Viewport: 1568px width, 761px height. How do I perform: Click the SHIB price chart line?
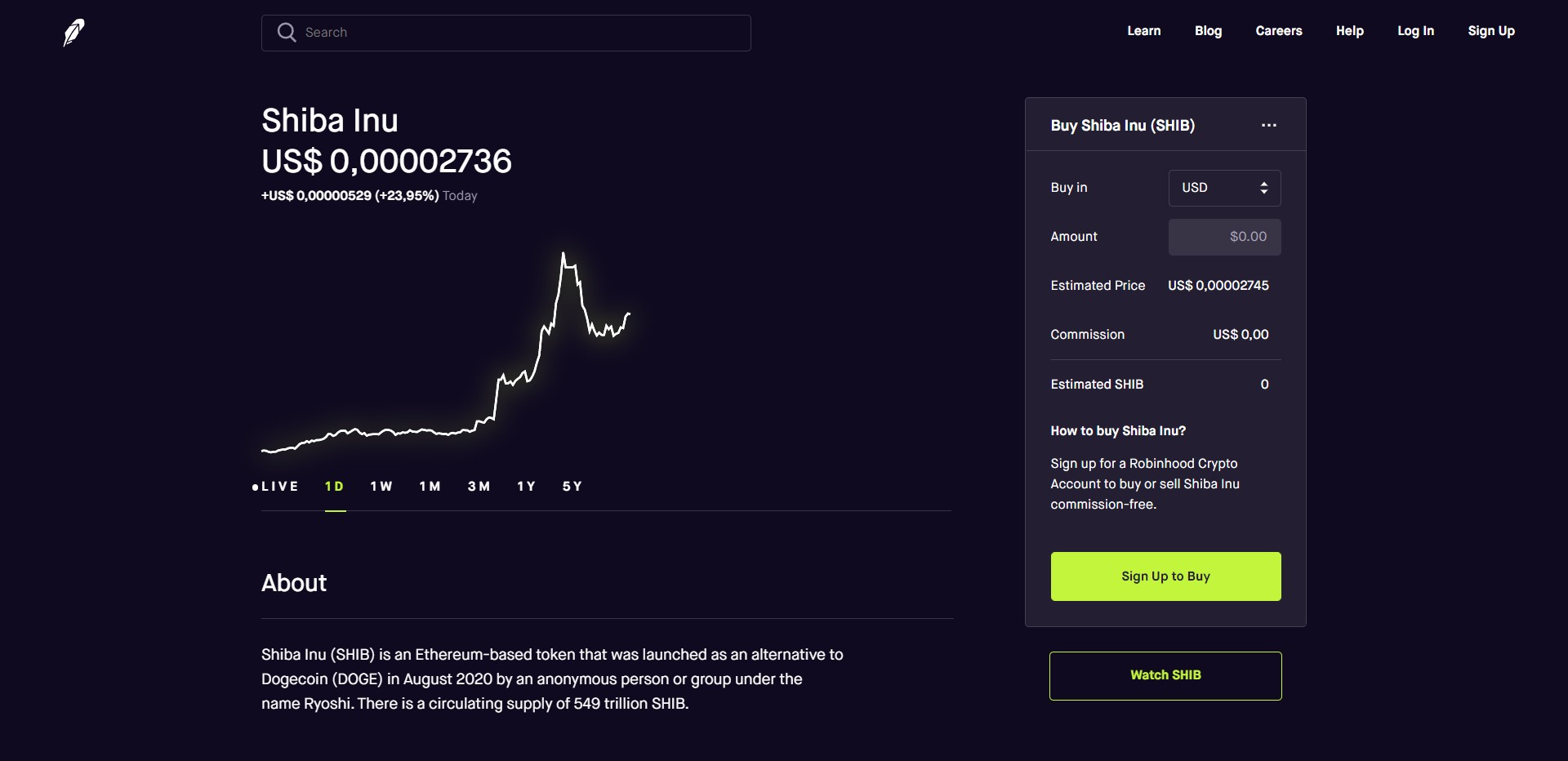tap(446, 351)
